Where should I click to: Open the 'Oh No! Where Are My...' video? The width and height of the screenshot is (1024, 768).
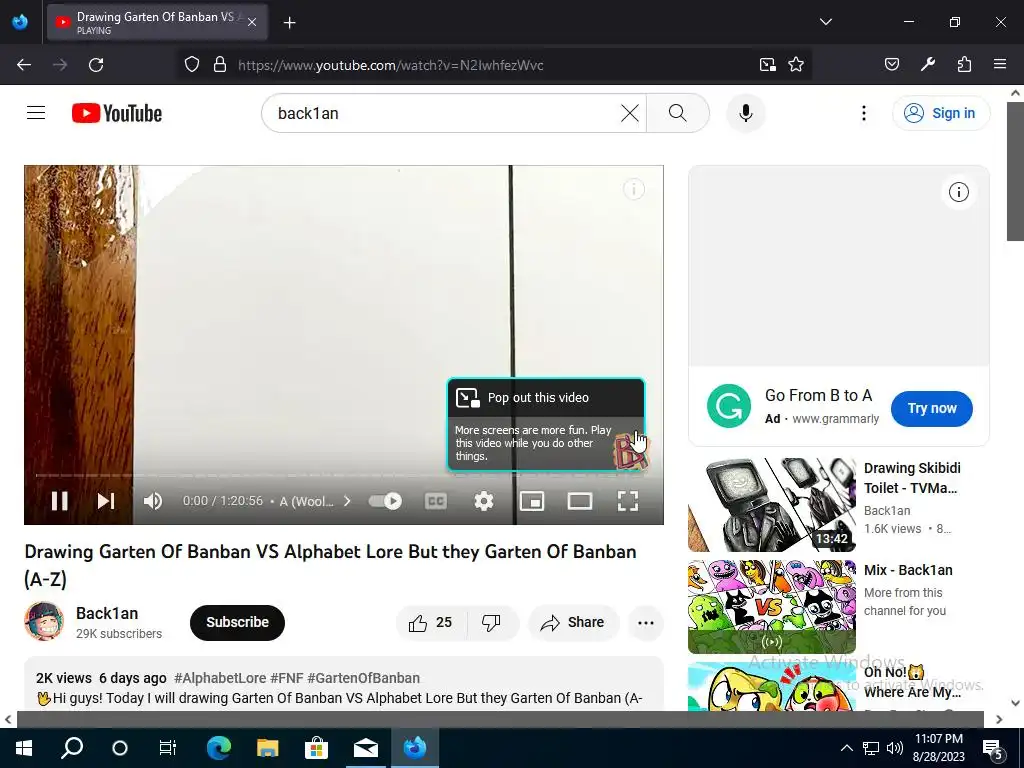pyautogui.click(x=912, y=682)
